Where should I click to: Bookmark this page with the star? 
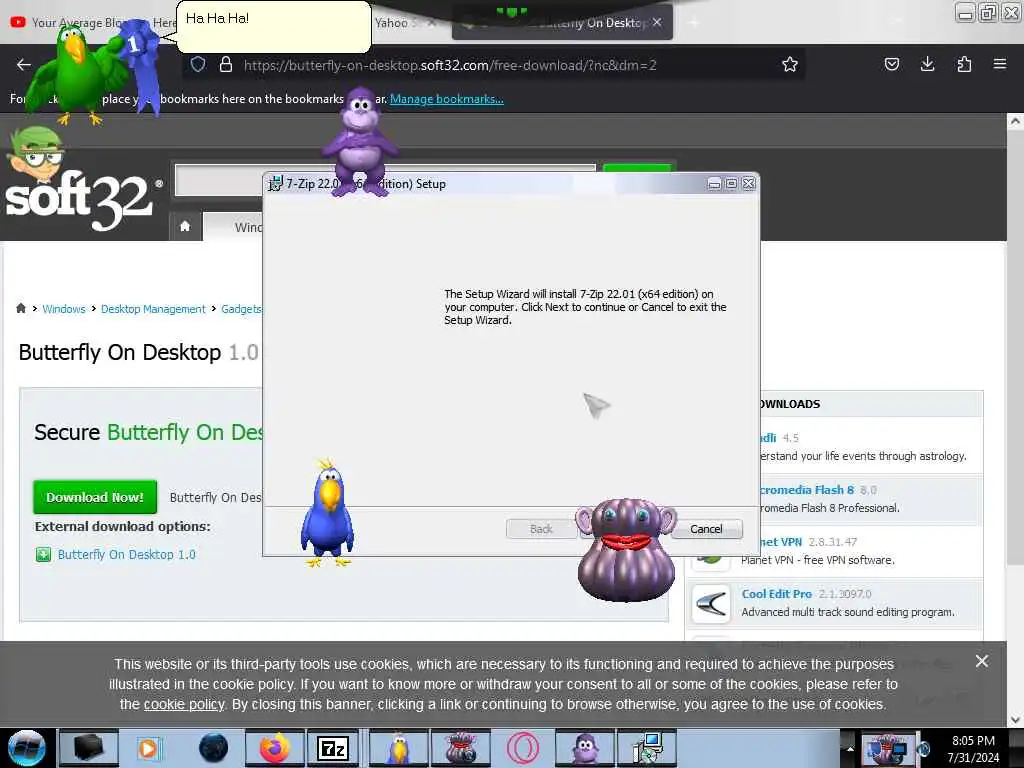790,65
